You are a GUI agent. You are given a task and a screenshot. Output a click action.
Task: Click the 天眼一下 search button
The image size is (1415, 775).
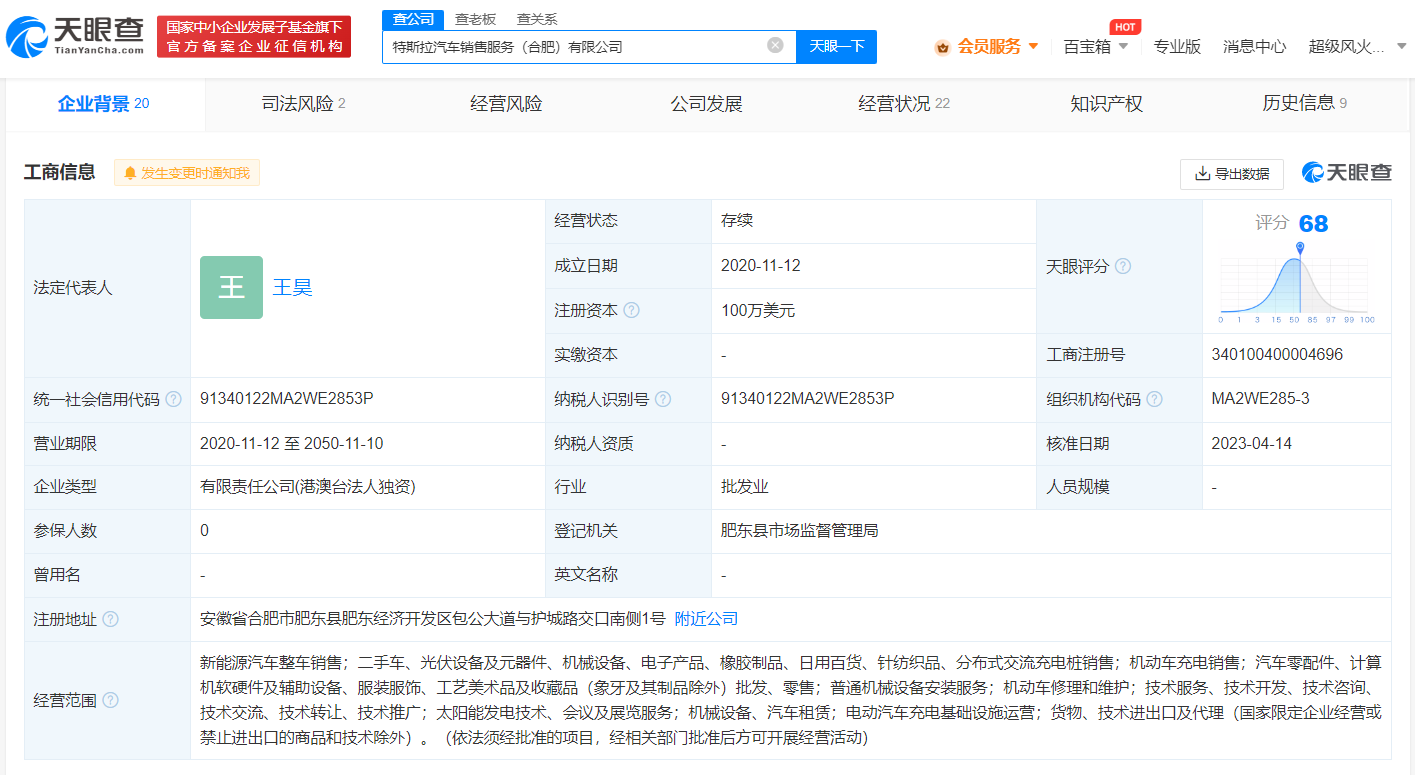point(836,46)
